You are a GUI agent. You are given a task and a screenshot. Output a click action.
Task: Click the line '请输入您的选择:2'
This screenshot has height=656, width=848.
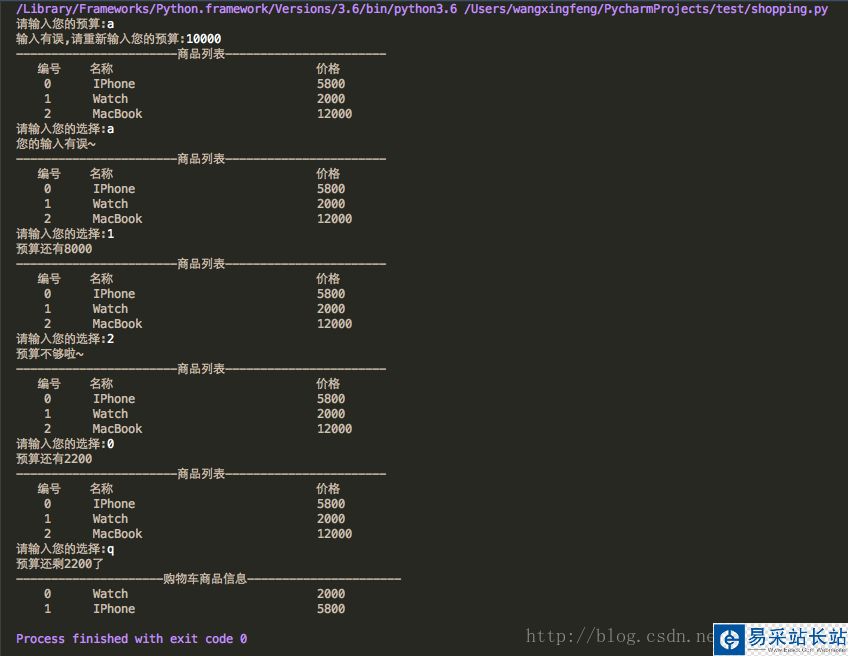(x=65, y=339)
